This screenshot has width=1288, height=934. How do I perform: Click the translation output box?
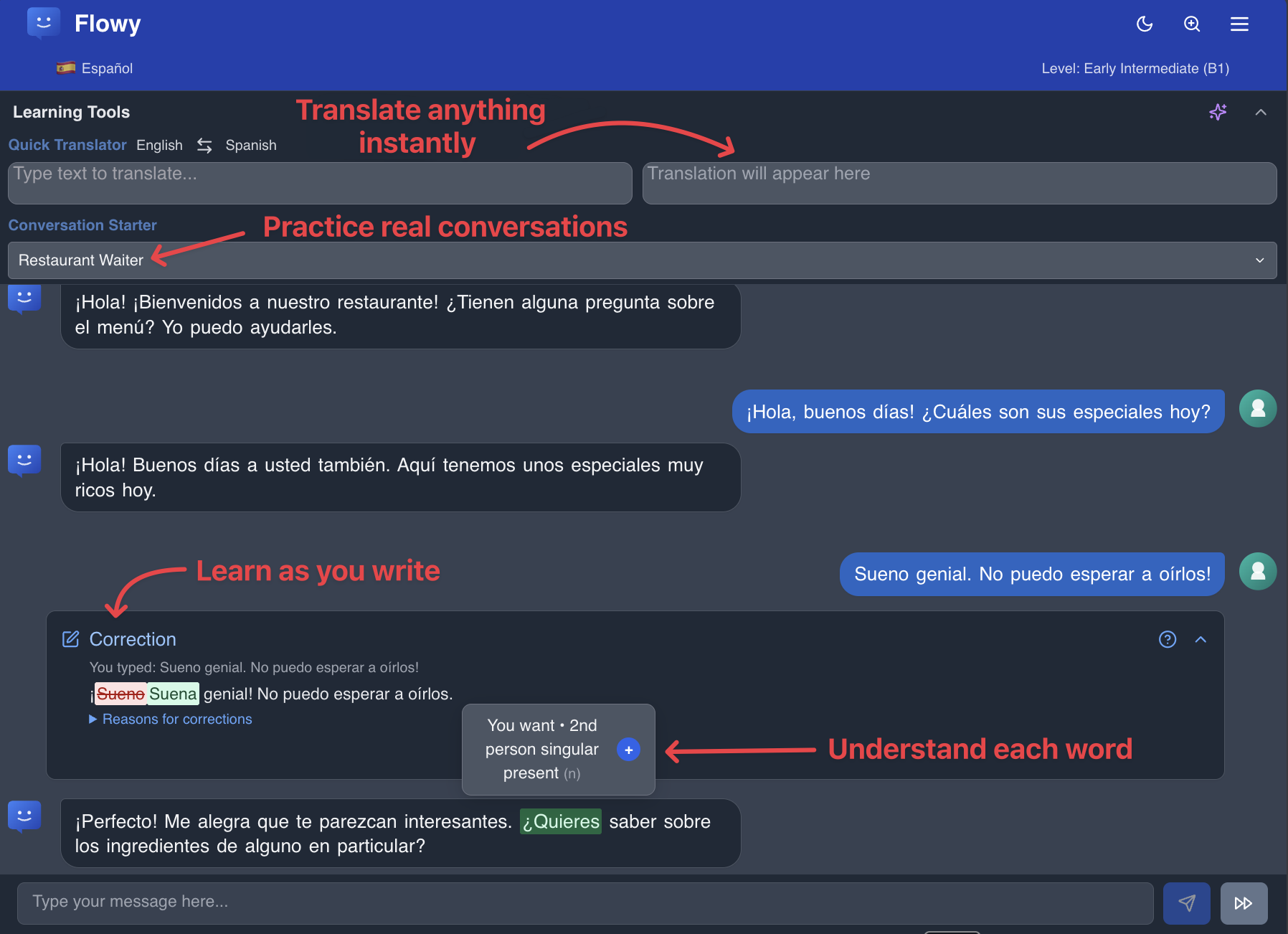coord(960,183)
